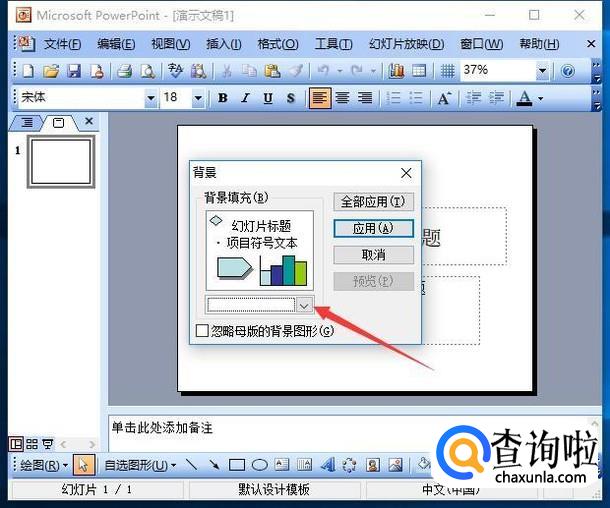Expand the background fill color dropdown

[x=304, y=306]
